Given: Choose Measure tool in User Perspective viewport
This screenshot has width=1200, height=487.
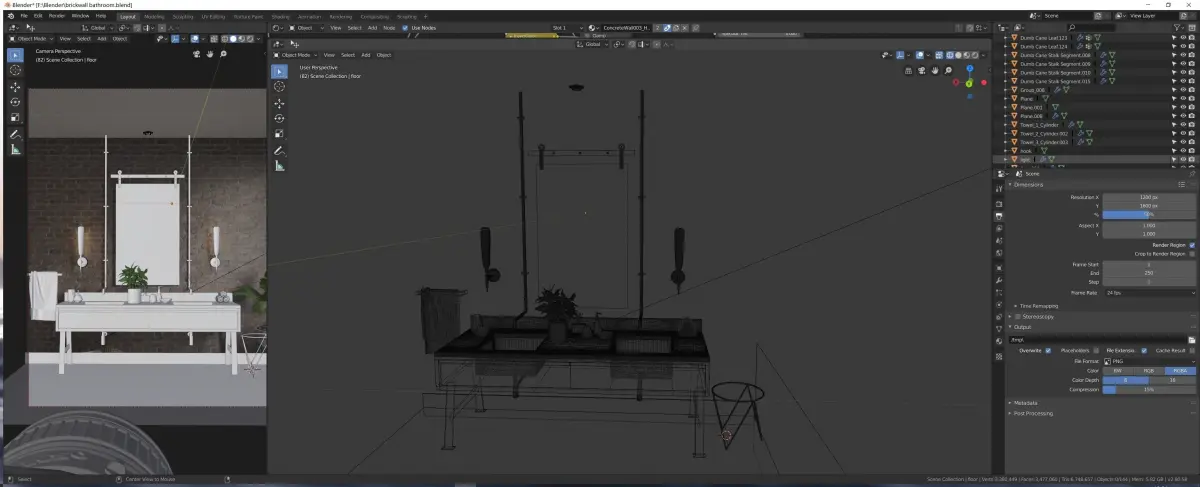Looking at the screenshot, I should pos(279,166).
